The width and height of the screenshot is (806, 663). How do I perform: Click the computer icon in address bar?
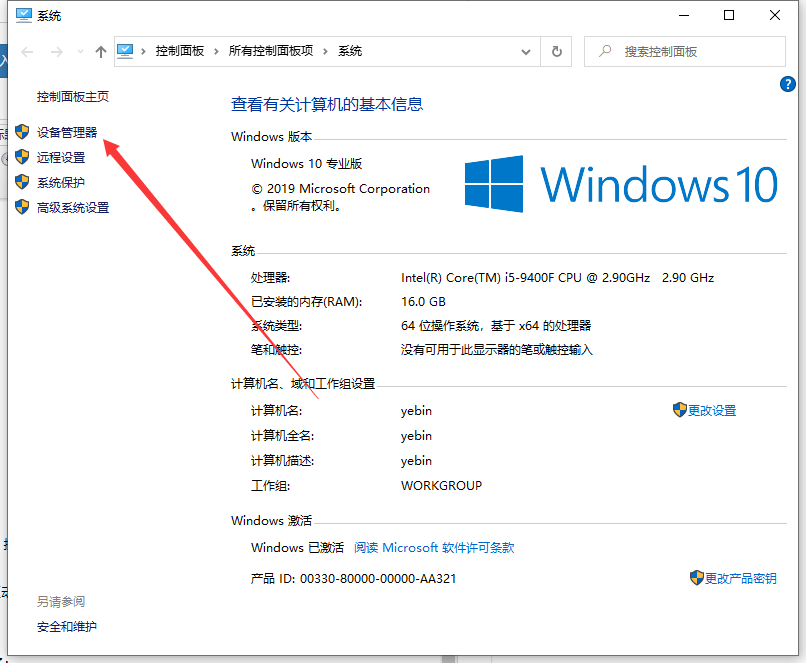pyautogui.click(x=126, y=51)
